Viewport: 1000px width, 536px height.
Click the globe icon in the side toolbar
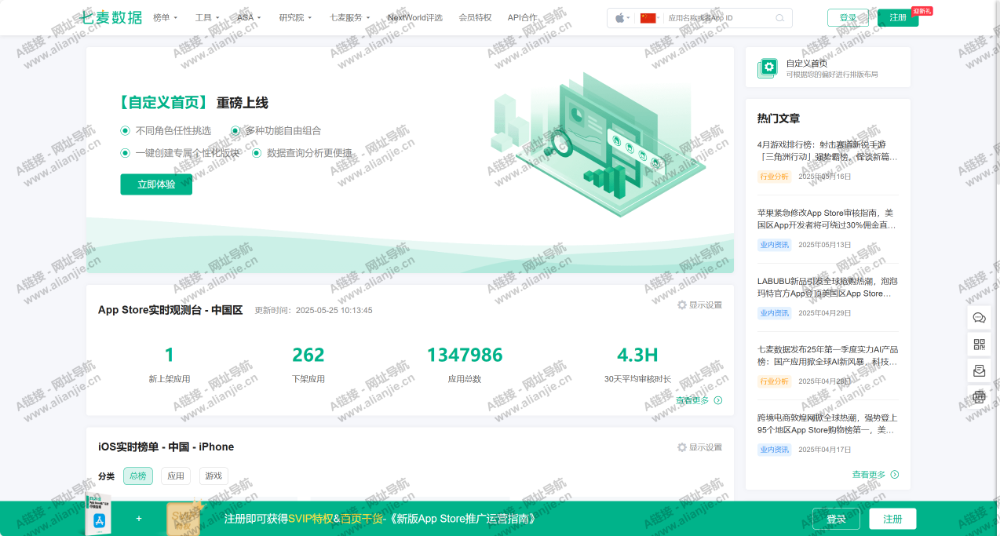pyautogui.click(x=979, y=397)
